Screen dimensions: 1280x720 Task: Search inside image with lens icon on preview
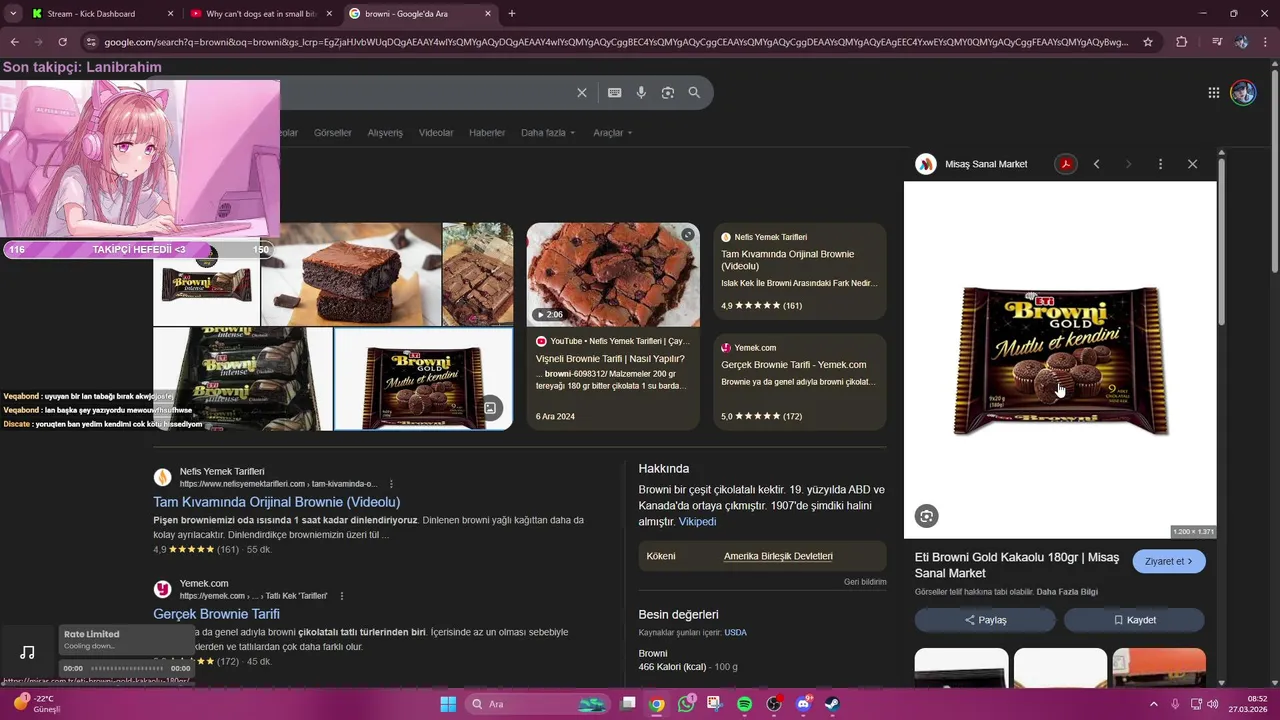927,516
